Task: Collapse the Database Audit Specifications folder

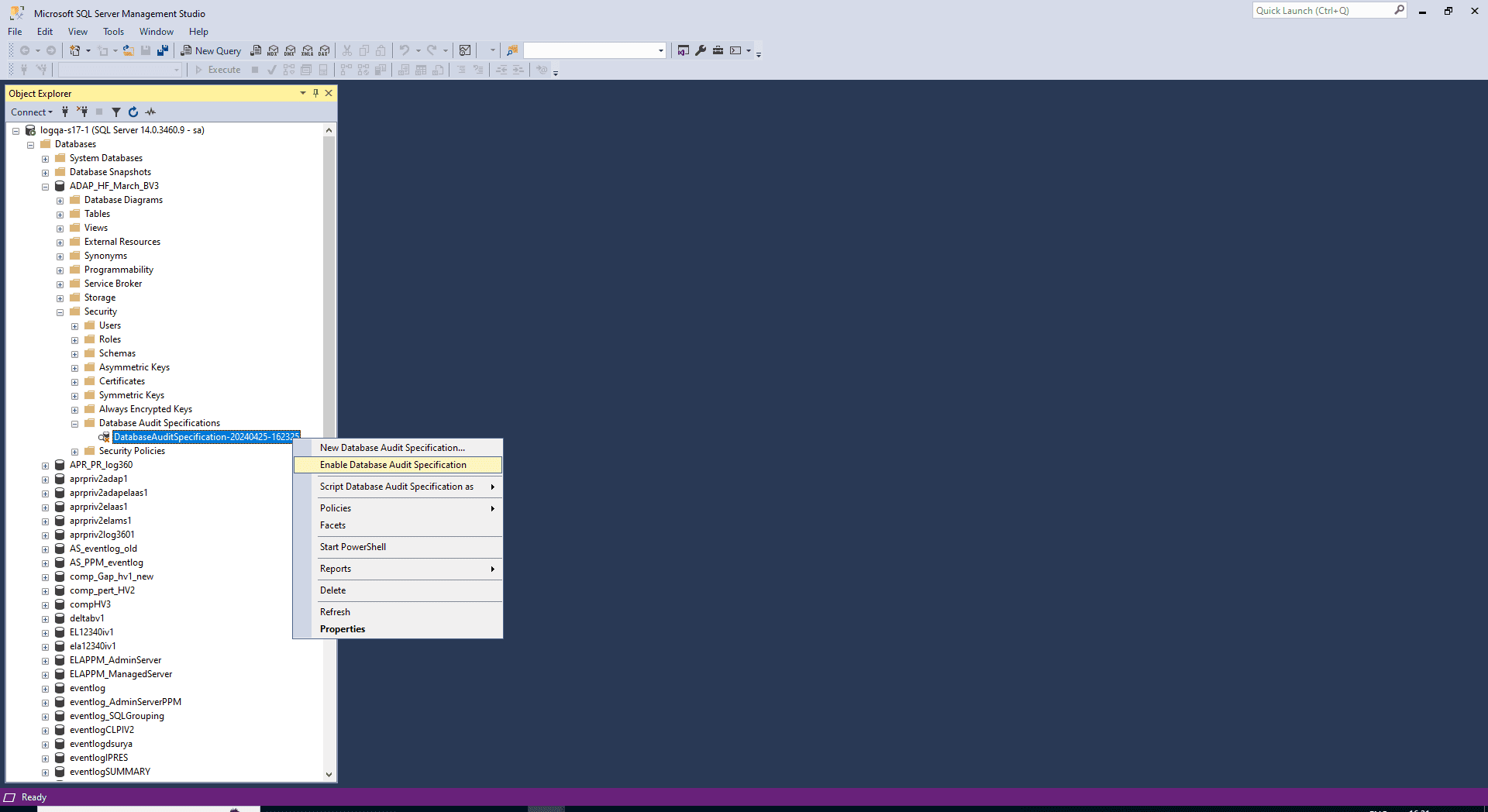Action: (x=74, y=424)
